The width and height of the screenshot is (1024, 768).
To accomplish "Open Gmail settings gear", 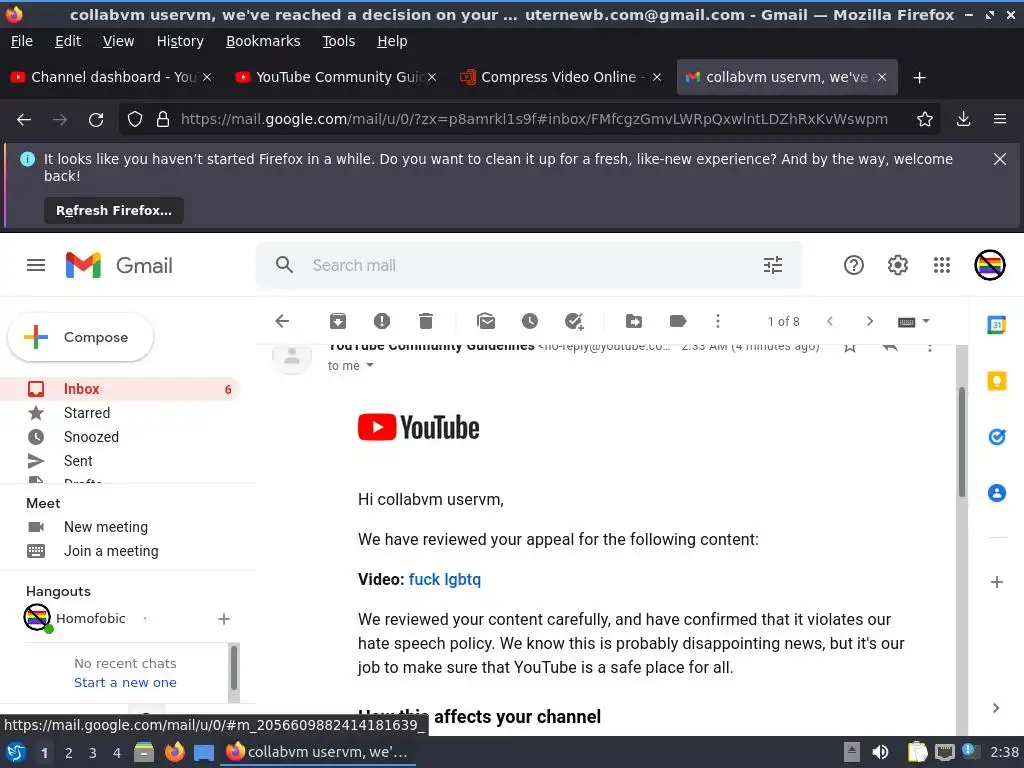I will point(897,265).
